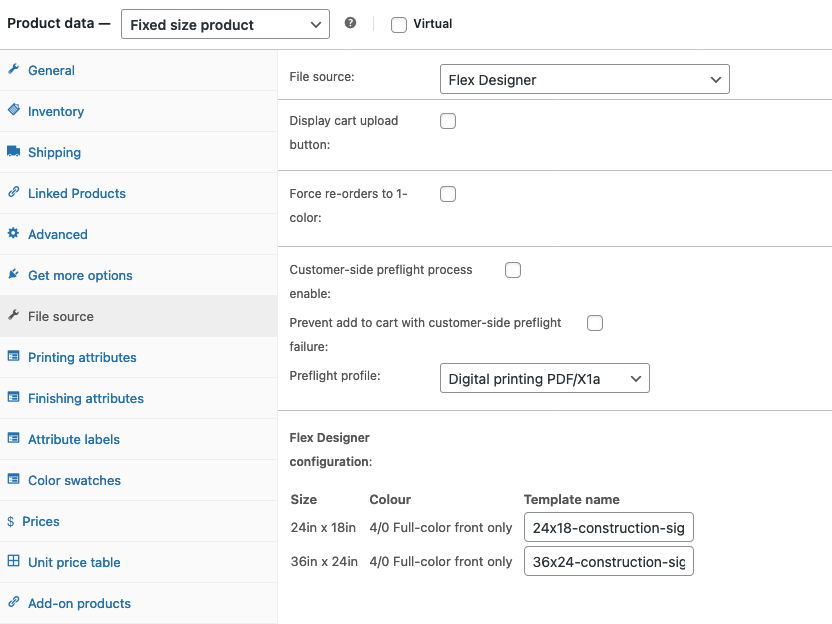
Task: Edit the 24x18-construction-sig template name field
Action: [608, 527]
